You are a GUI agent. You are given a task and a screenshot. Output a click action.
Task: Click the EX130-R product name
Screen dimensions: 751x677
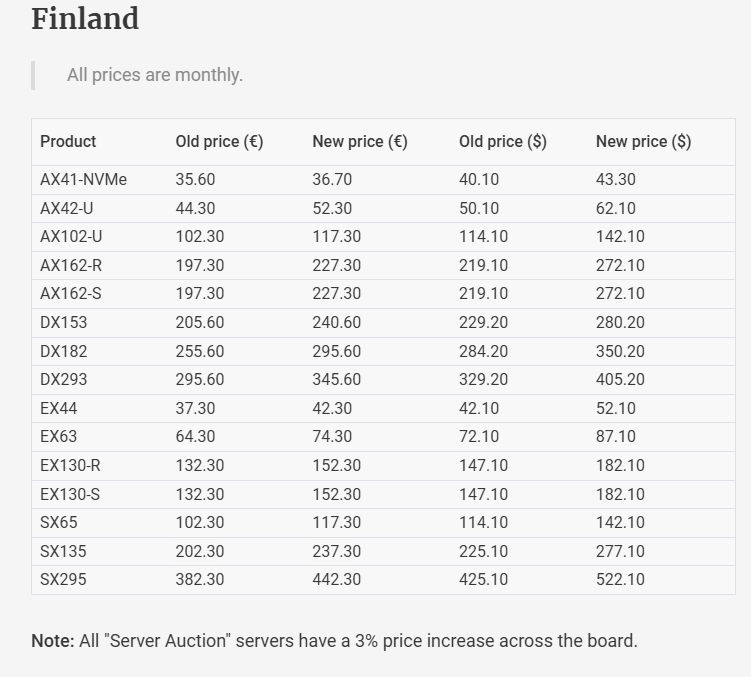(70, 466)
